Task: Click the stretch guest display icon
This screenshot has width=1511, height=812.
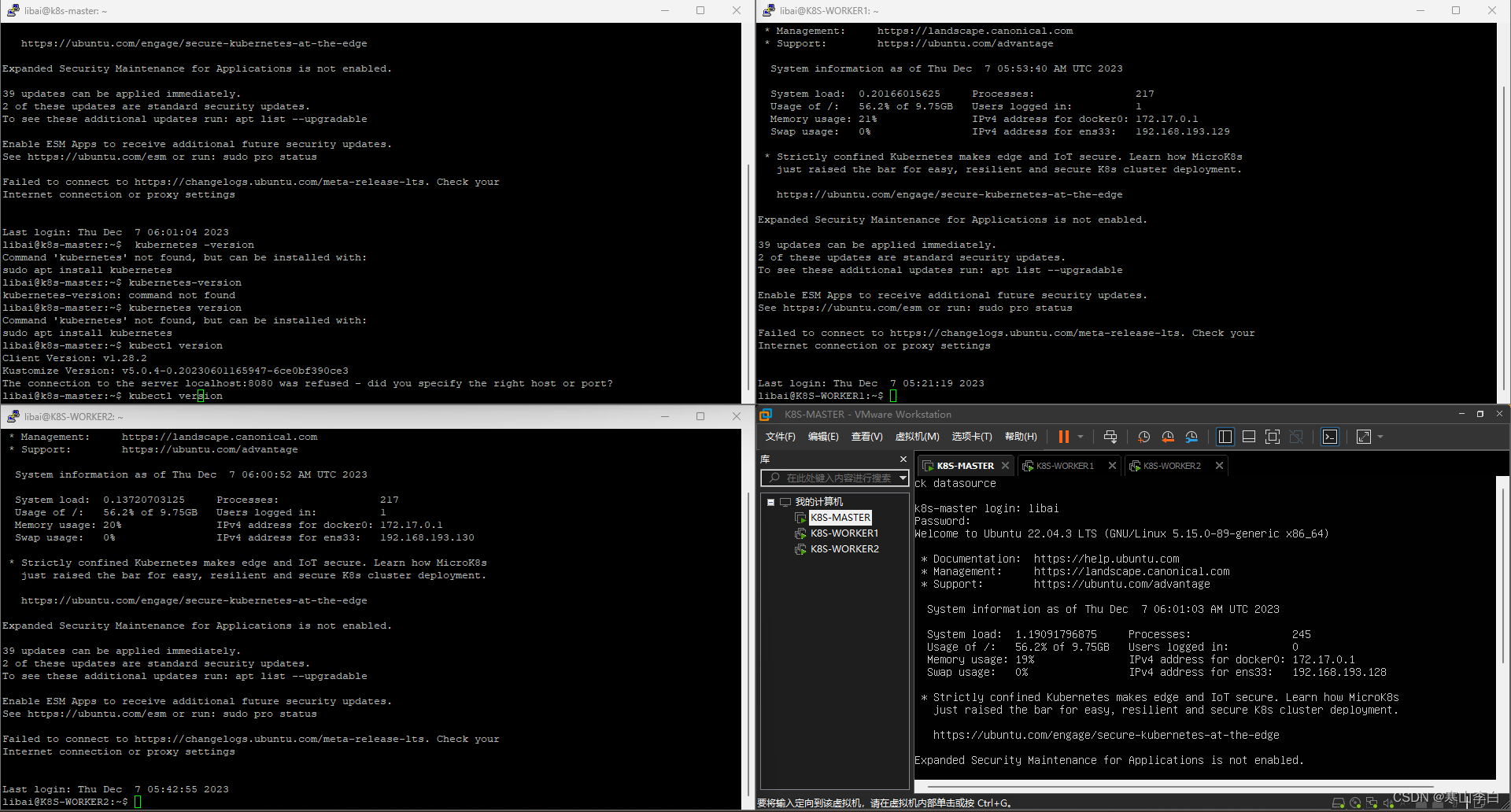Action: pyautogui.click(x=1364, y=437)
